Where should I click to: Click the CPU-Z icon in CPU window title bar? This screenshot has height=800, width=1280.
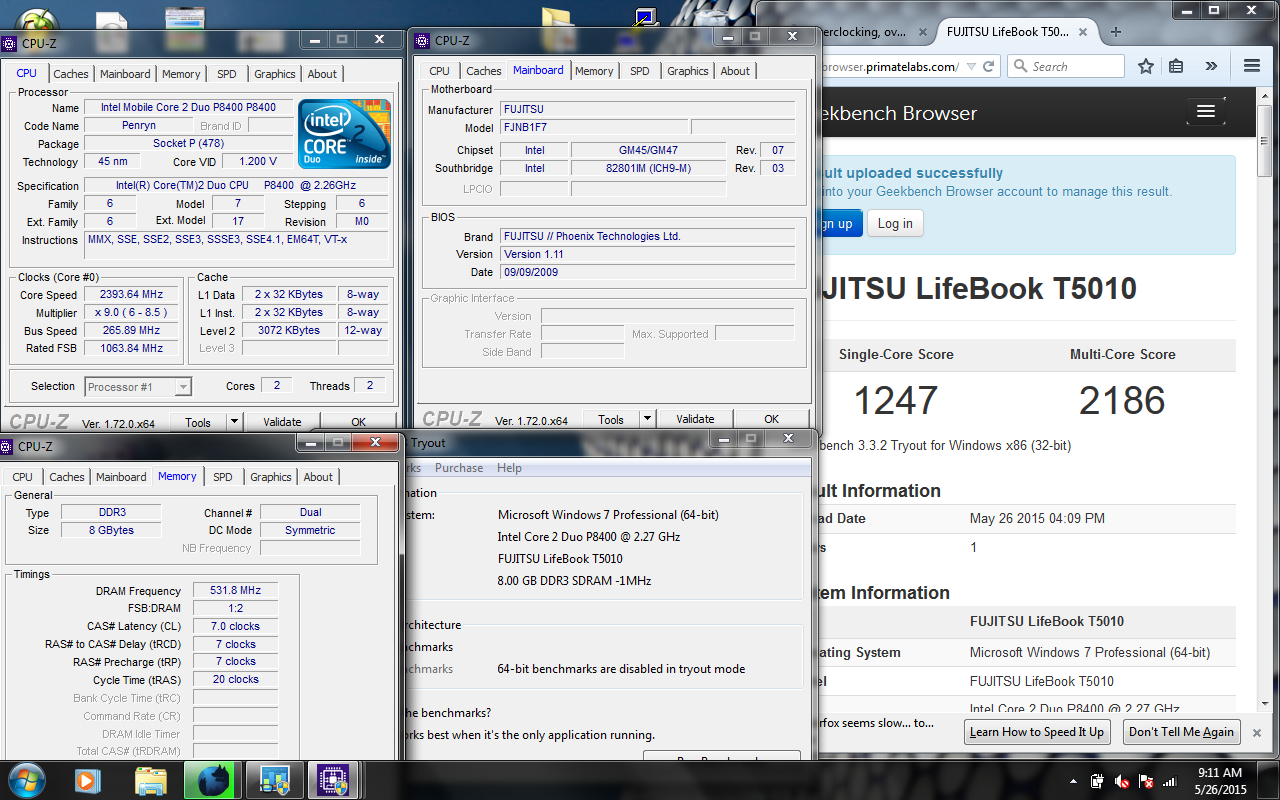pyautogui.click(x=10, y=43)
